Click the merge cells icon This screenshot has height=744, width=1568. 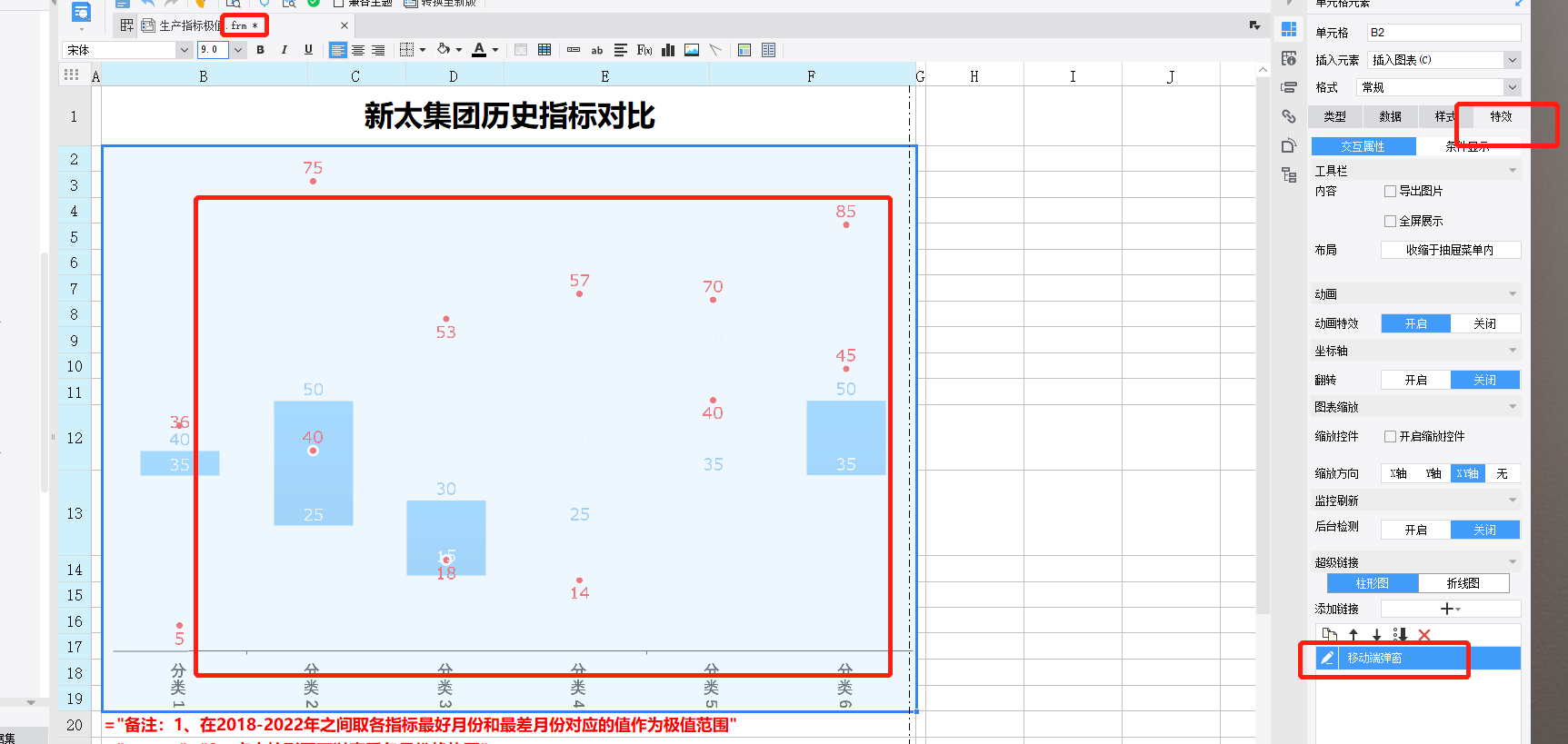(x=521, y=50)
